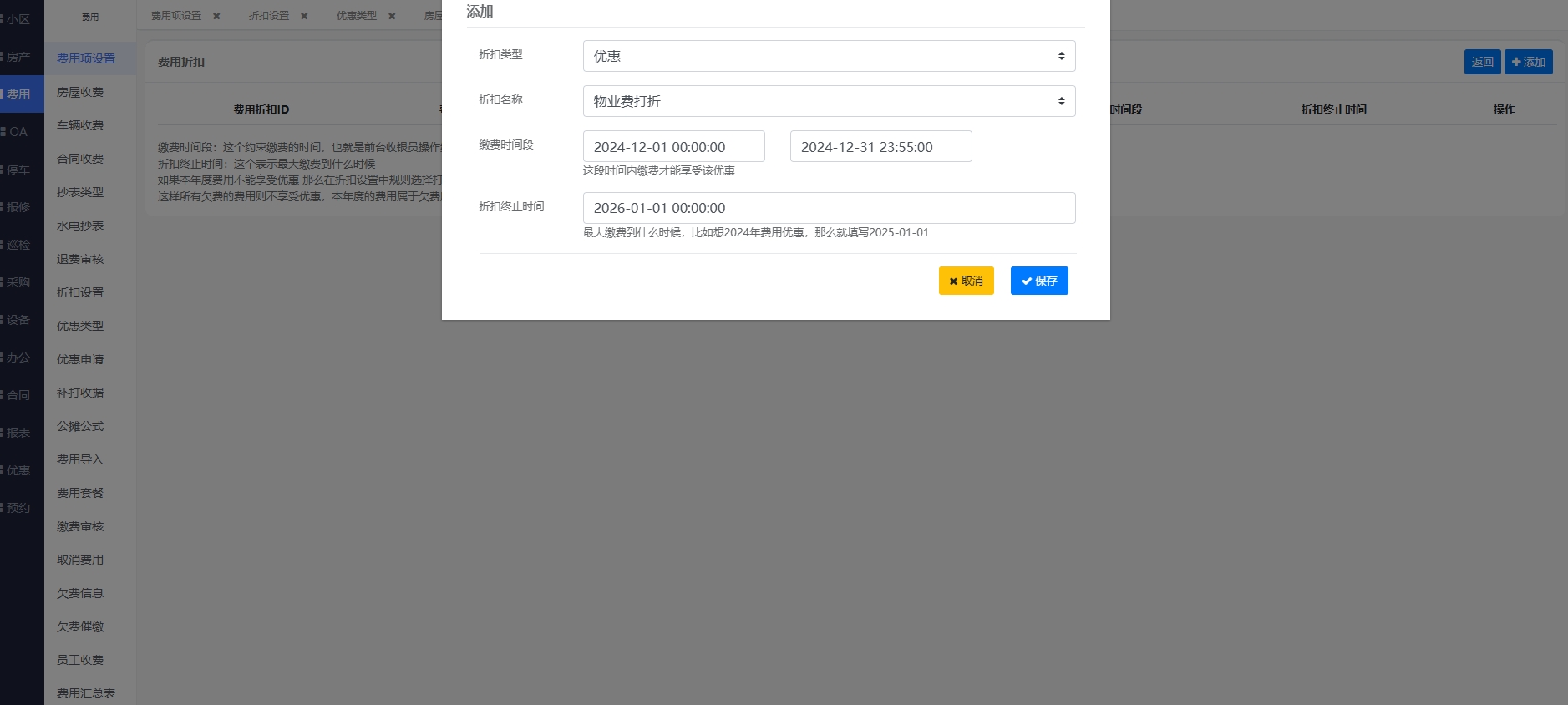Open the 停车 module in sidebar
Viewport: 1568px width, 705px height.
coord(18,170)
